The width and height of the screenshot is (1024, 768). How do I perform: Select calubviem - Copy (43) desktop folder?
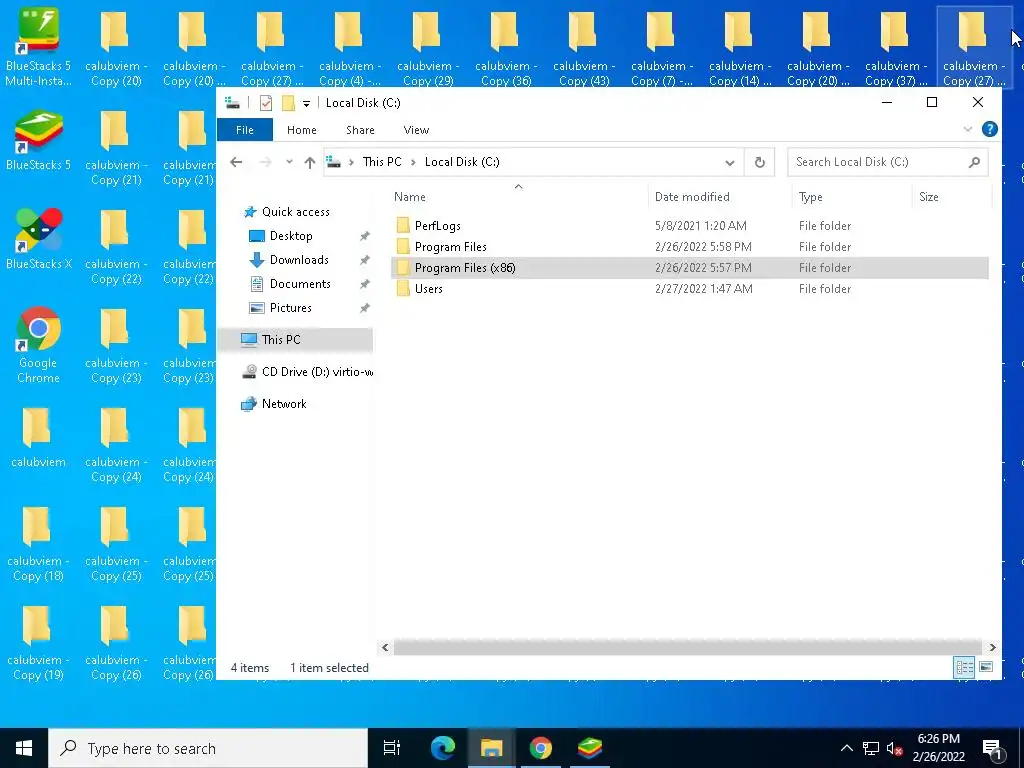point(584,46)
